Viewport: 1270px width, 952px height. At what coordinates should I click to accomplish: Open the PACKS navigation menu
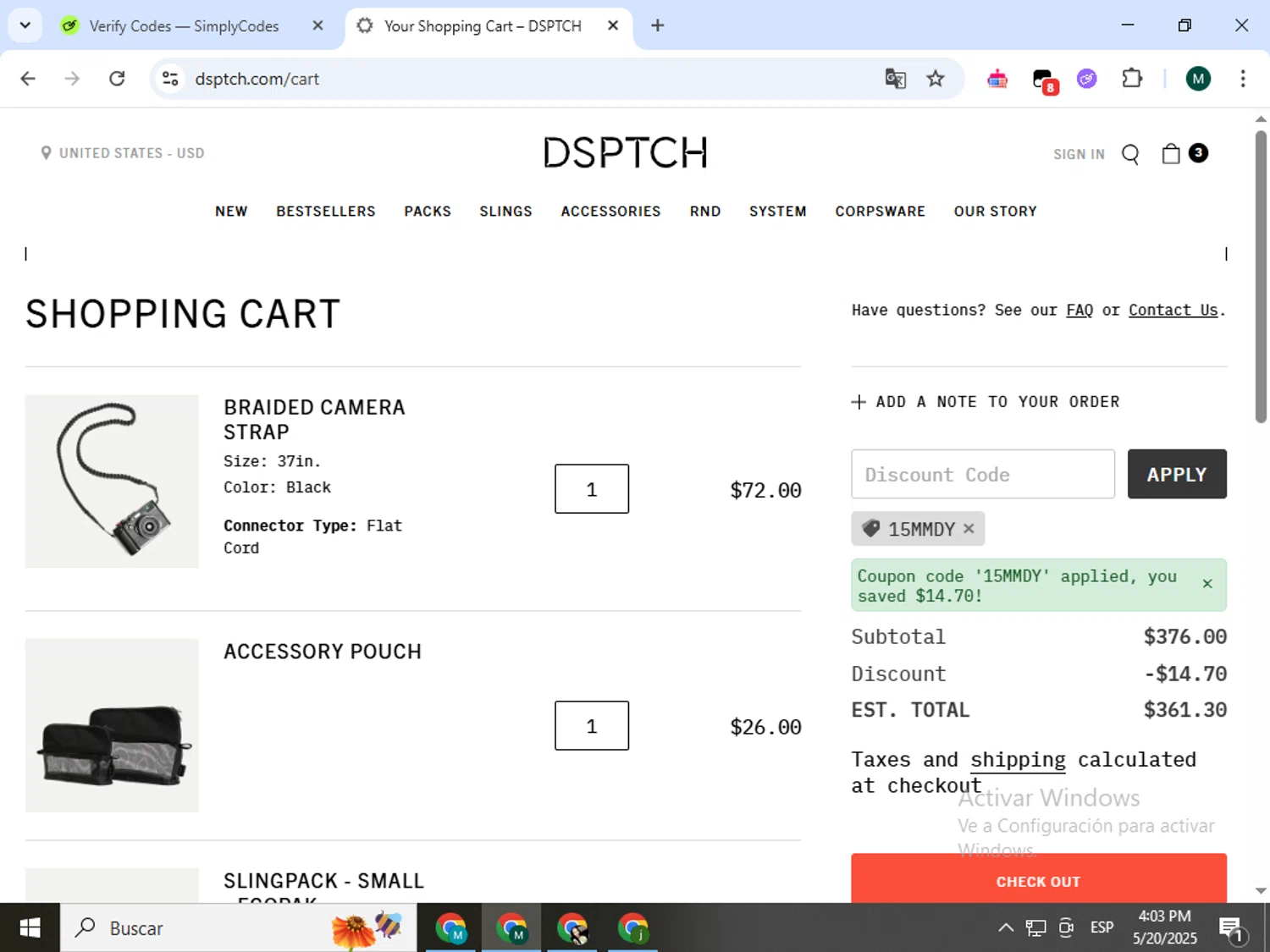click(x=428, y=212)
